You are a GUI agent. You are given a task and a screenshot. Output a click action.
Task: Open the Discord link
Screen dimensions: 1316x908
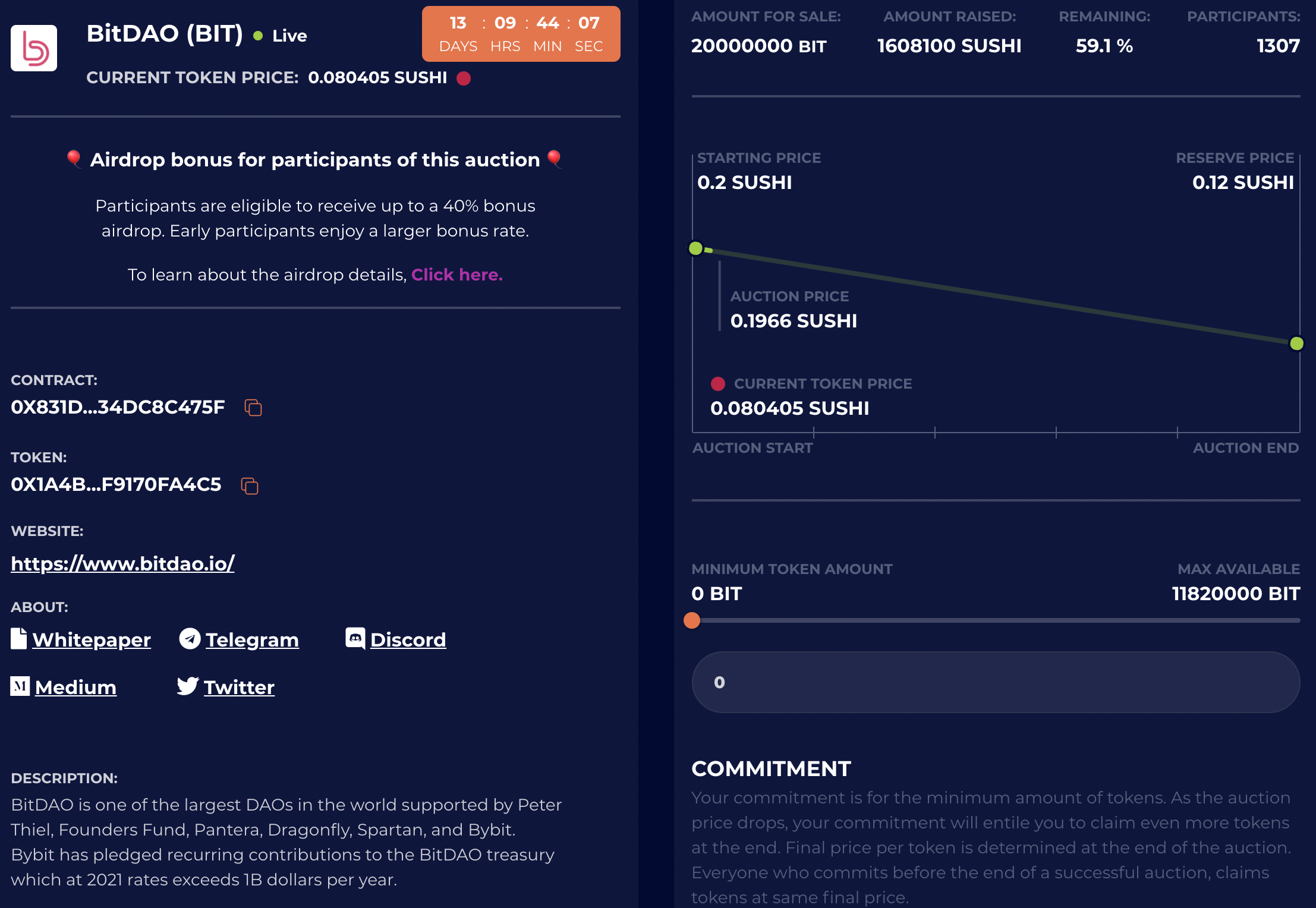click(x=408, y=639)
